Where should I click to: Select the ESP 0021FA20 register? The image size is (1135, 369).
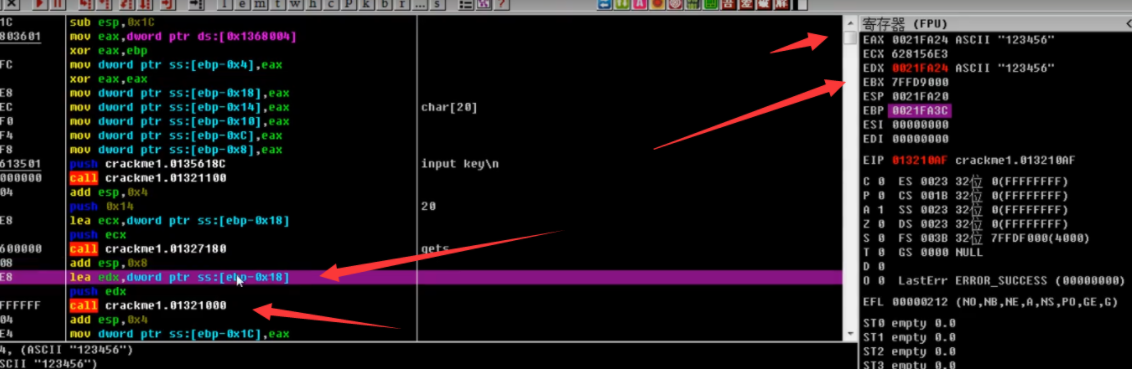click(x=906, y=96)
